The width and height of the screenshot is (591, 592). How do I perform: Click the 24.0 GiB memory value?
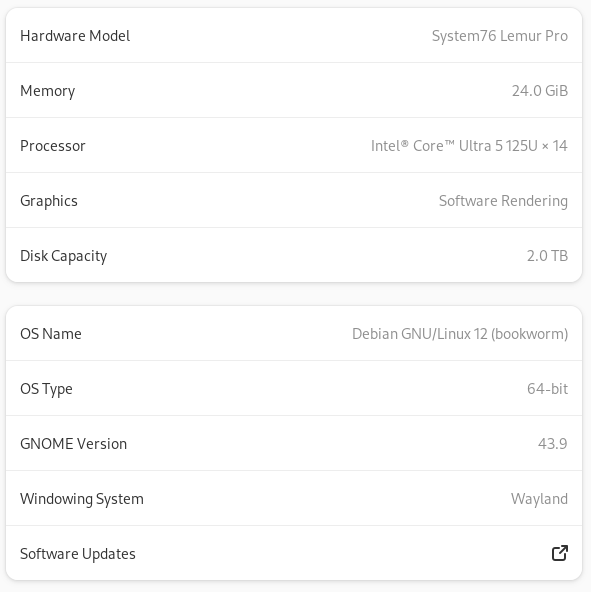540,91
